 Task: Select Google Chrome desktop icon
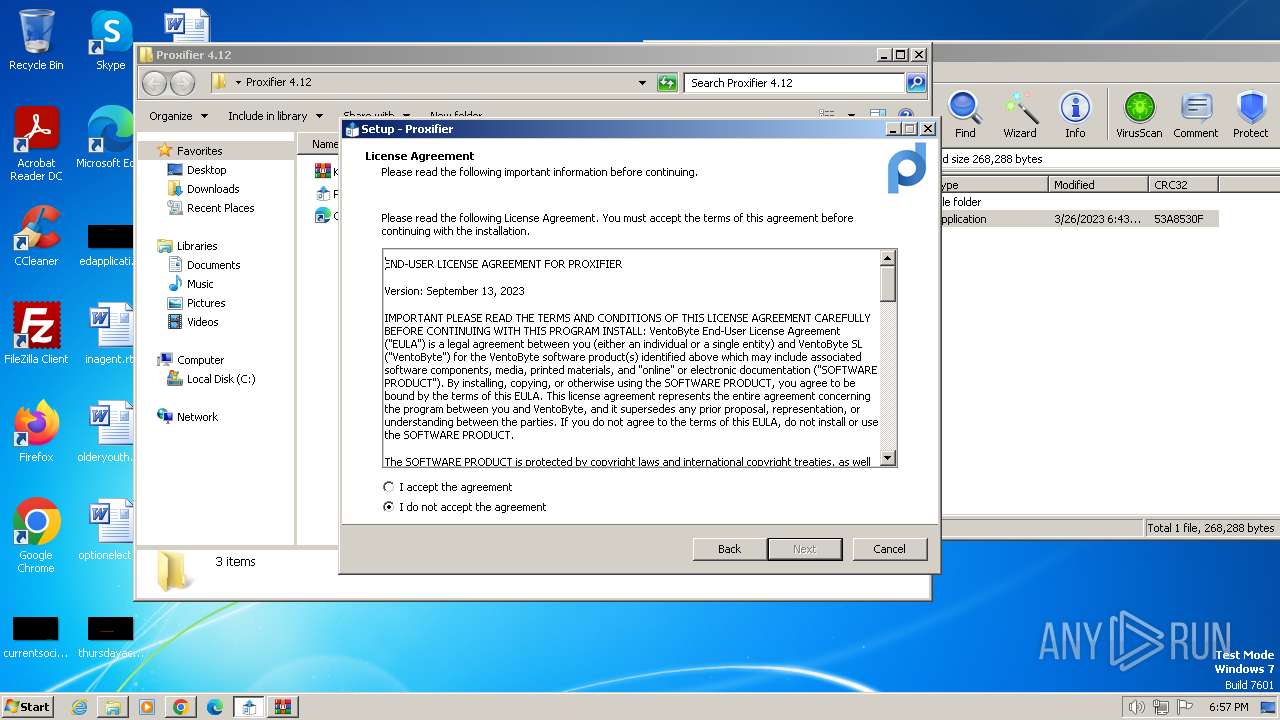tap(36, 536)
